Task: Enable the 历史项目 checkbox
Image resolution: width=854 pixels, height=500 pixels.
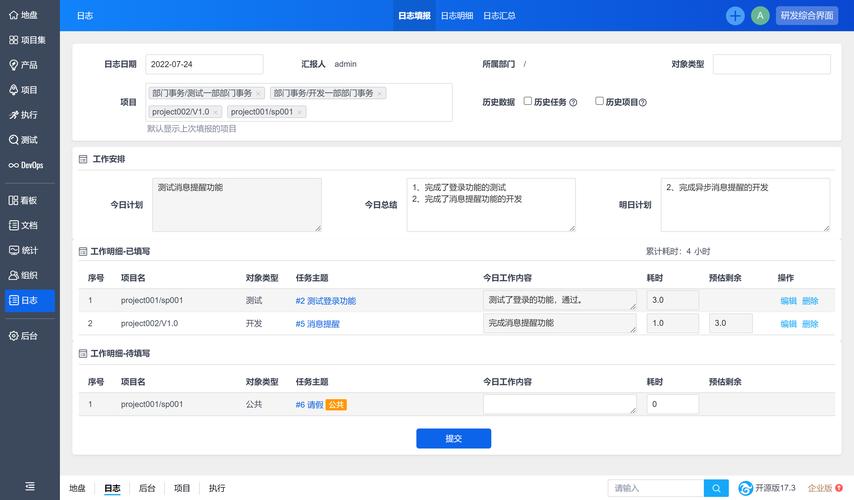Action: [x=599, y=101]
